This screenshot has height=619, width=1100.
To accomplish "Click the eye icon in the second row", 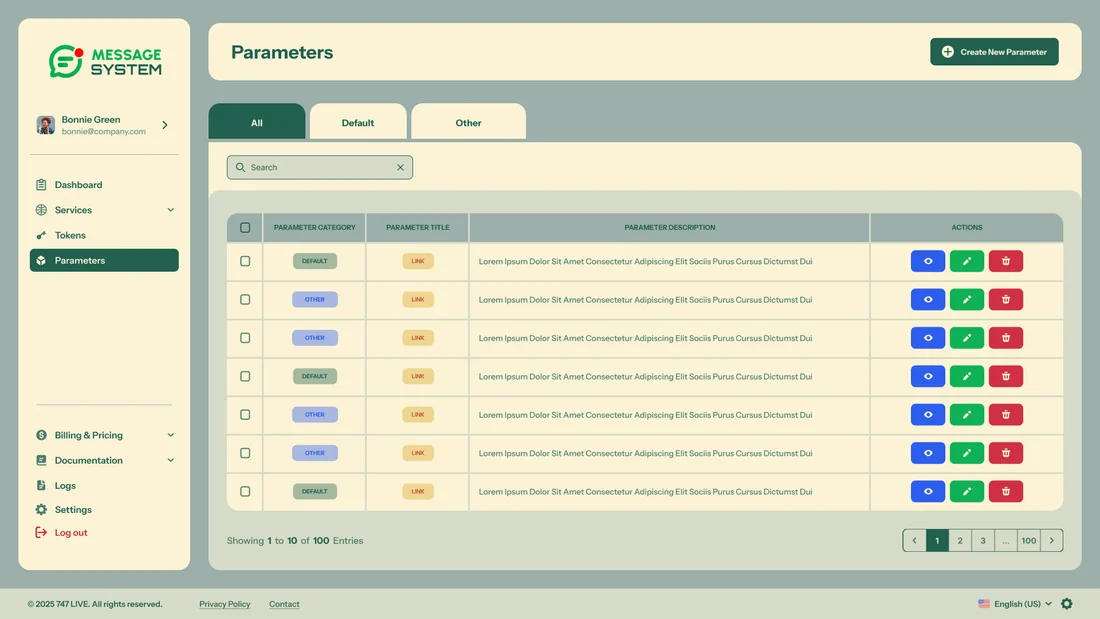I will click(x=927, y=300).
